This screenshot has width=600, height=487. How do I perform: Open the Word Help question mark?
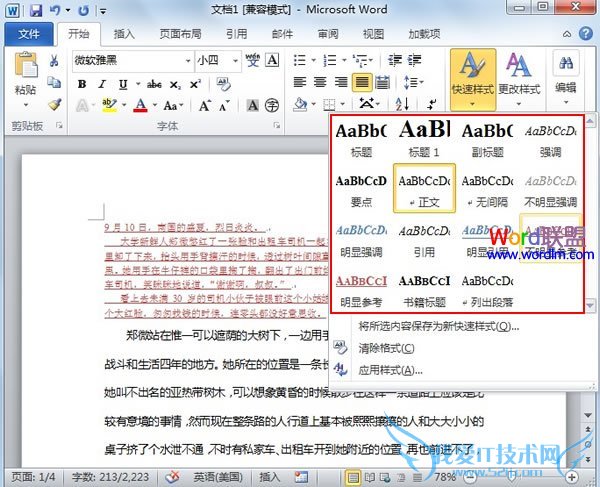click(x=585, y=34)
